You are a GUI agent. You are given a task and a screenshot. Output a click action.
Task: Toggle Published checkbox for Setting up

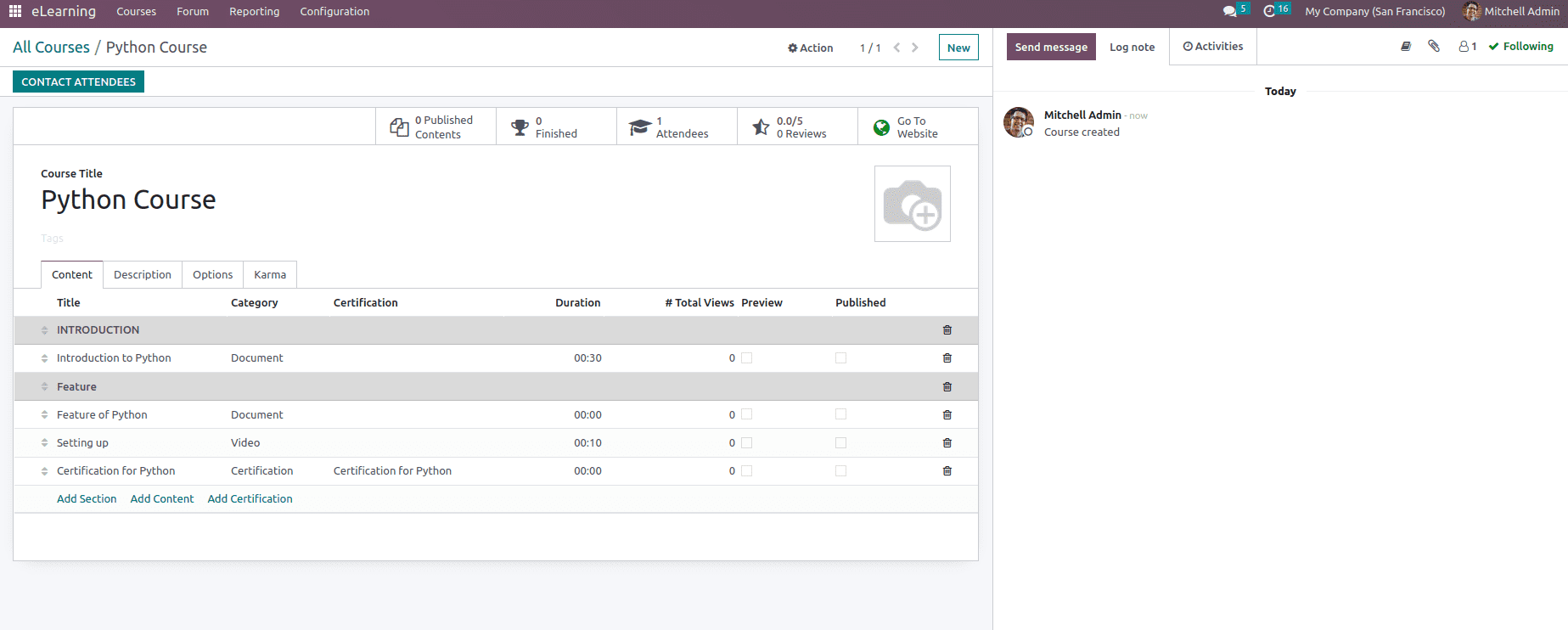(x=841, y=443)
